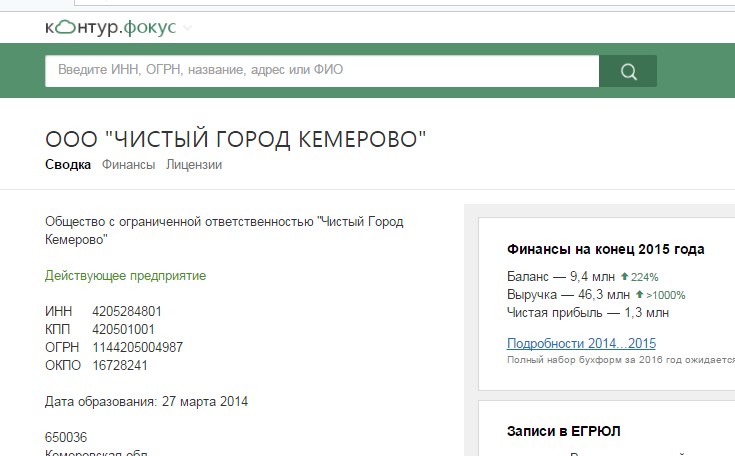Click the postal code 650036
The width and height of the screenshot is (735, 456).
coord(66,437)
